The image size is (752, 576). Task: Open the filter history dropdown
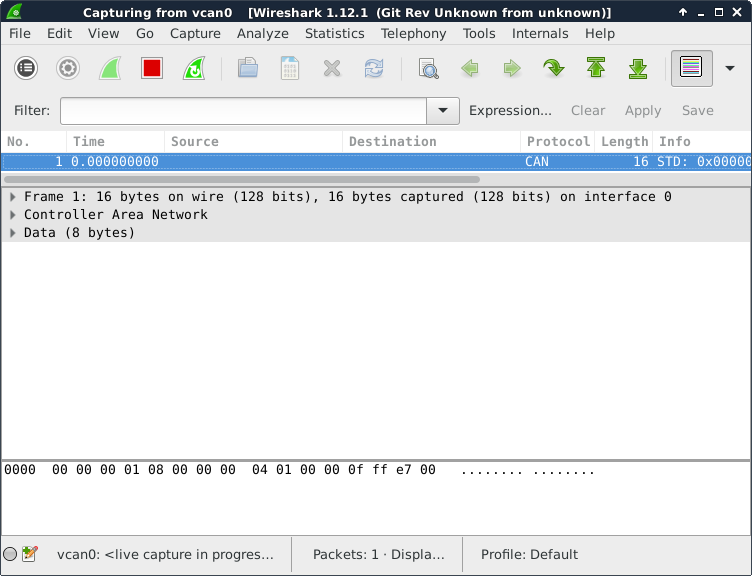click(x=443, y=111)
